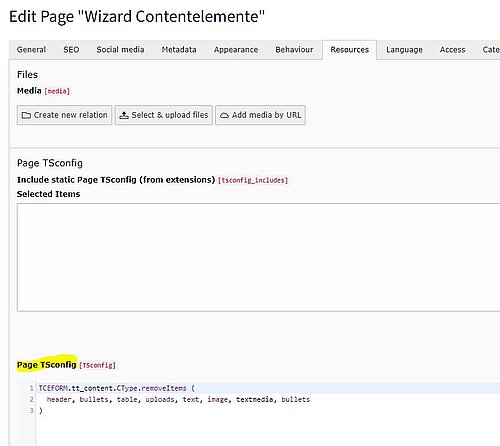Viewport: 500px width, 446px height.
Task: Click the Add media by URL button
Action: click(x=260, y=115)
